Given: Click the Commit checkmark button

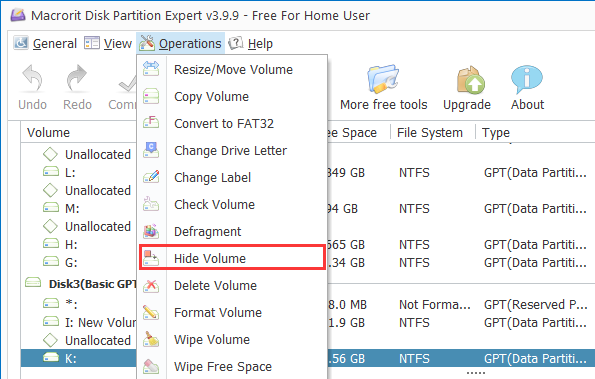Looking at the screenshot, I should coord(122,87).
